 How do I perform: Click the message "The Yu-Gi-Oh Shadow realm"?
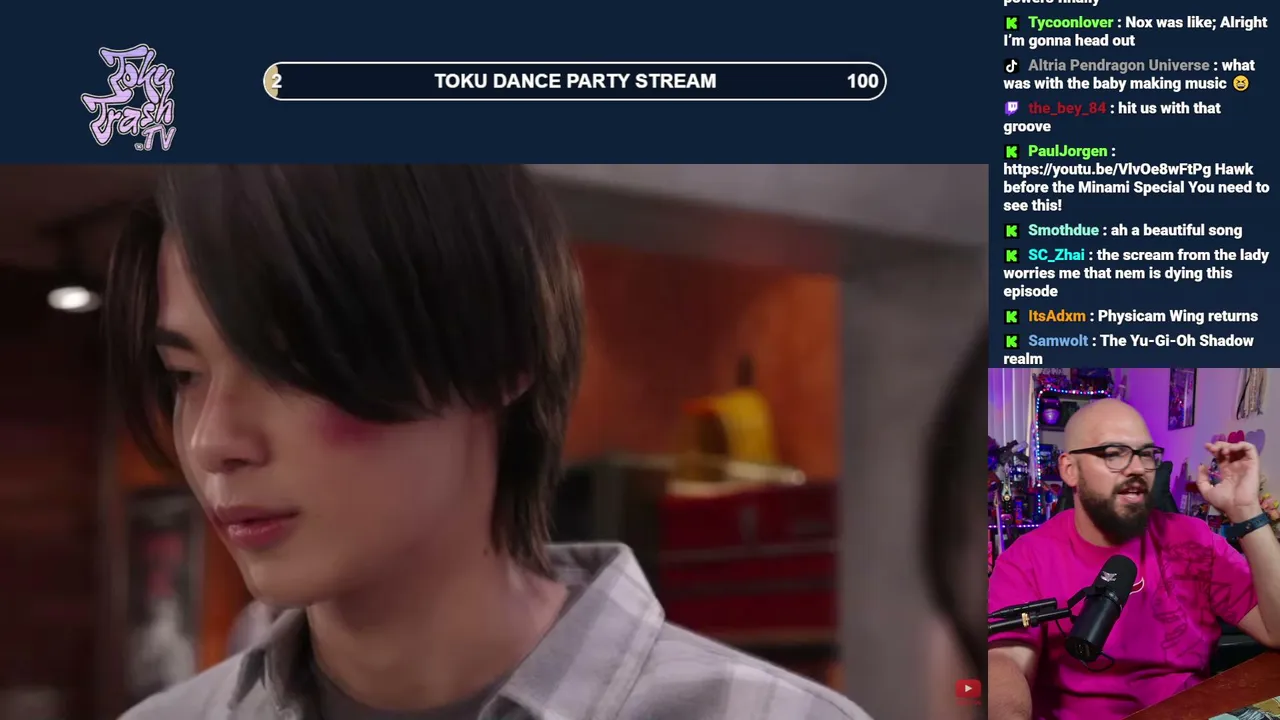click(1129, 350)
